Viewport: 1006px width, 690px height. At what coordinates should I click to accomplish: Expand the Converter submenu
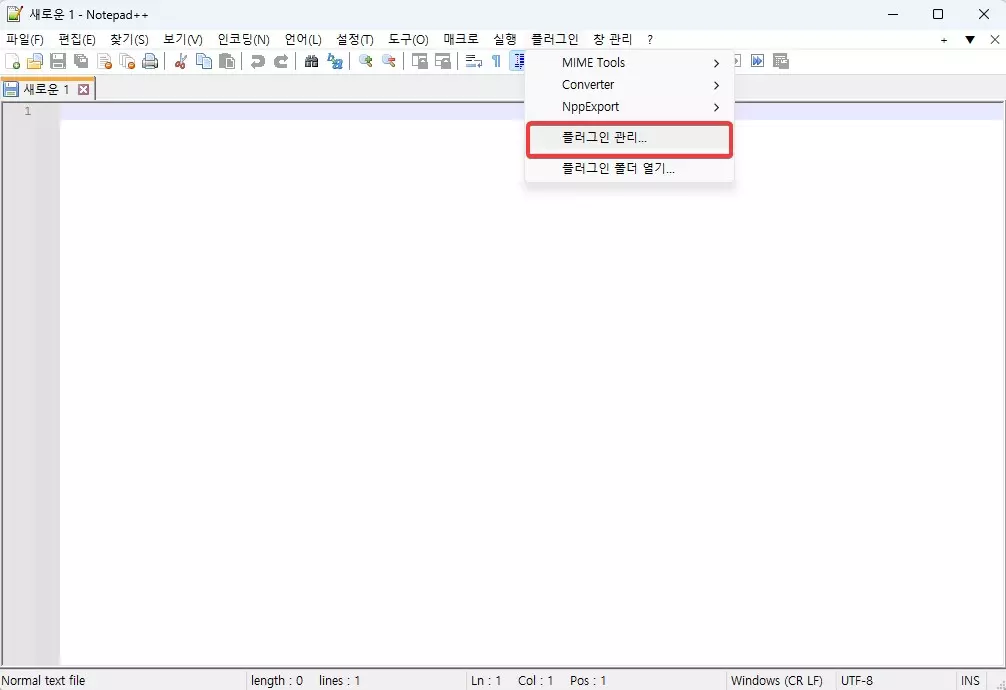coord(629,85)
